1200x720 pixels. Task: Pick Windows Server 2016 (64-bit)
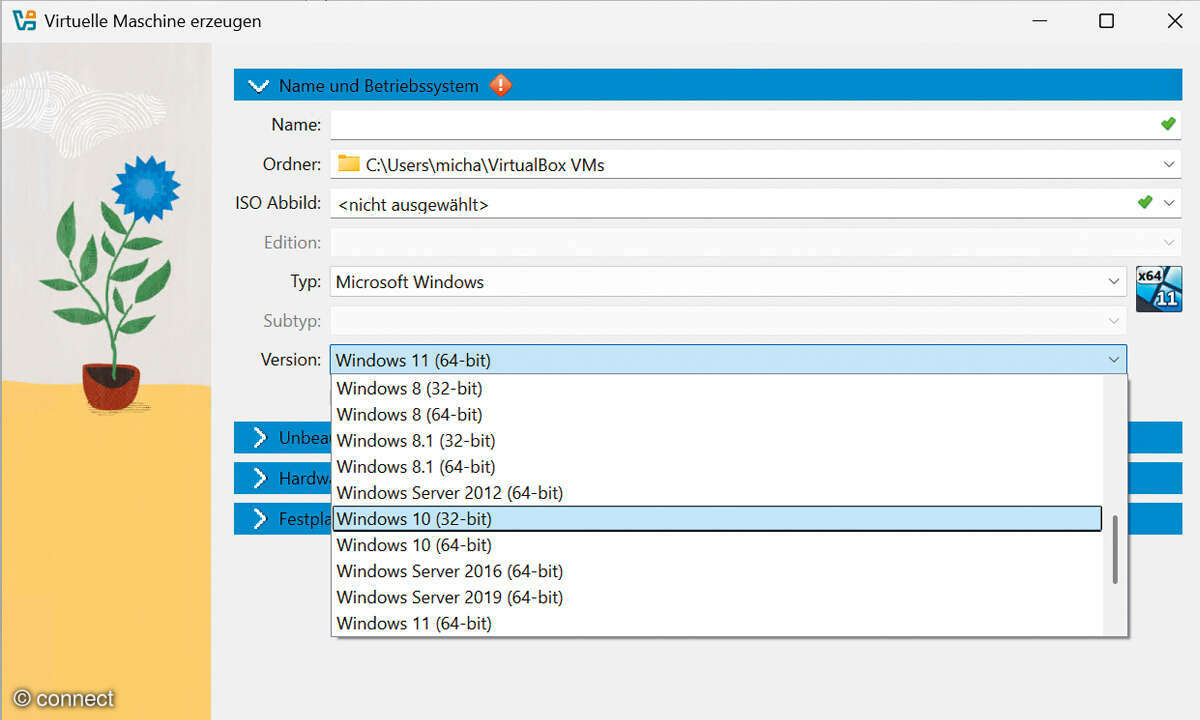point(717,571)
